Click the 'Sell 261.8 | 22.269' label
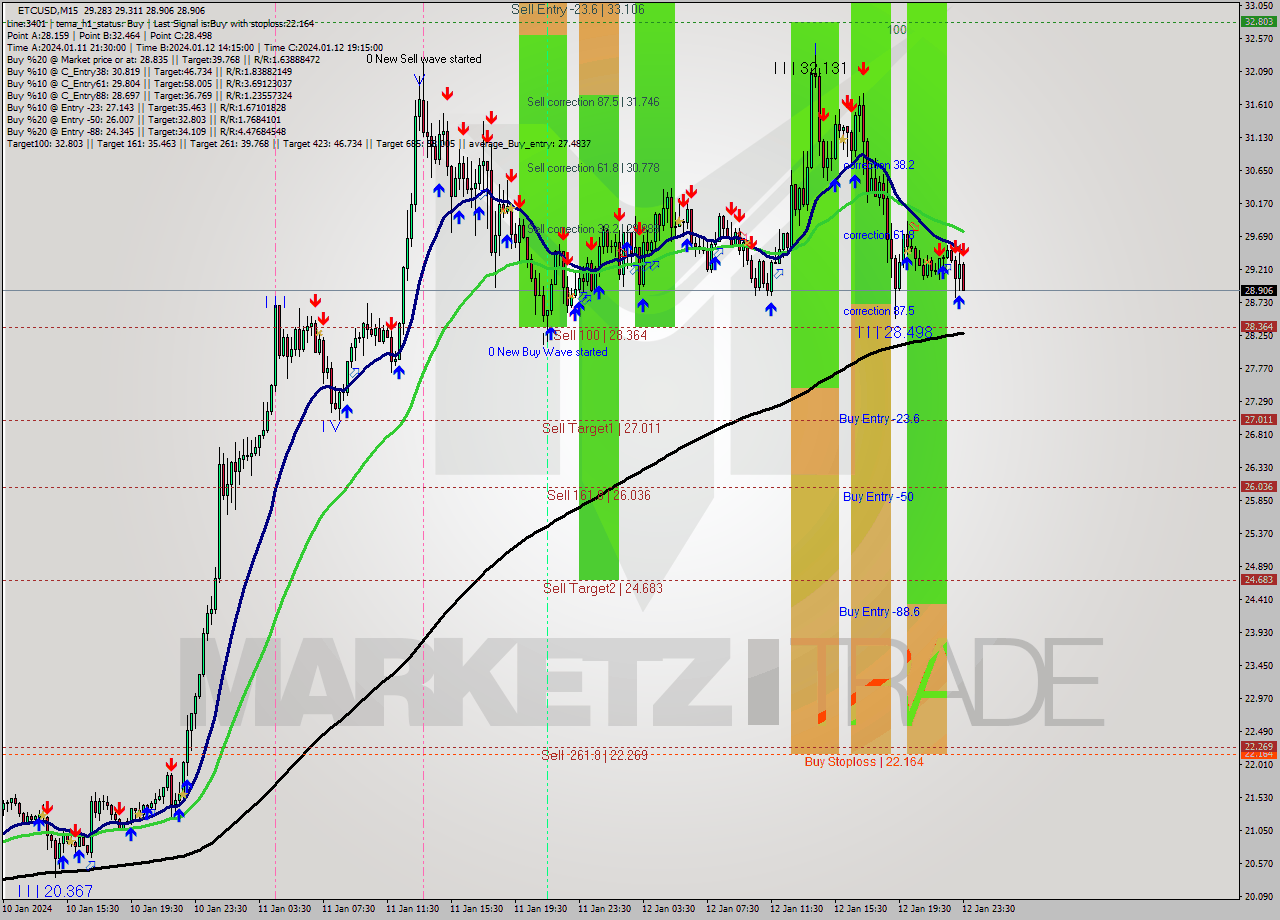Screen dimensions: 1280x920 [595, 755]
